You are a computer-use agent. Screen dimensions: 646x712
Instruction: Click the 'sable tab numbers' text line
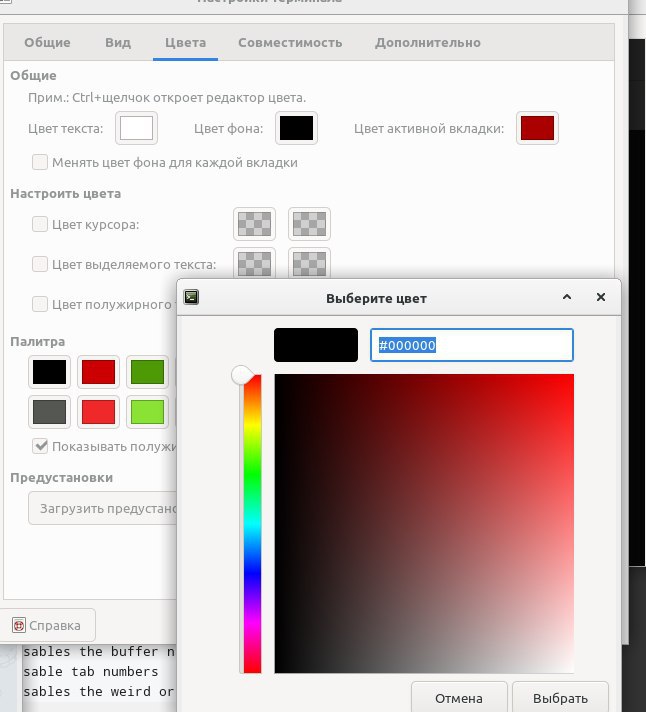pyautogui.click(x=90, y=671)
